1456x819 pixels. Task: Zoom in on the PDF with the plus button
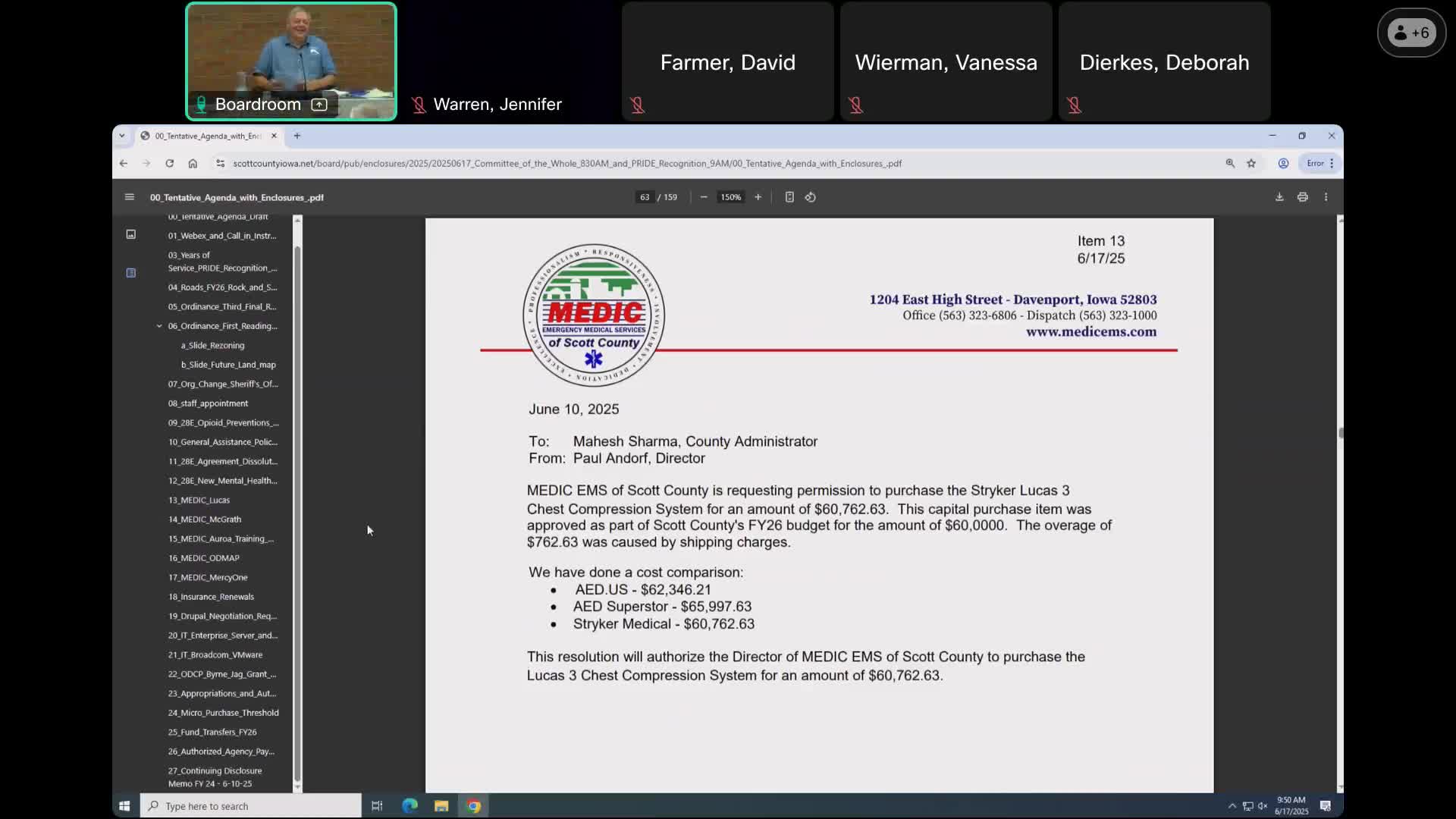(x=758, y=197)
